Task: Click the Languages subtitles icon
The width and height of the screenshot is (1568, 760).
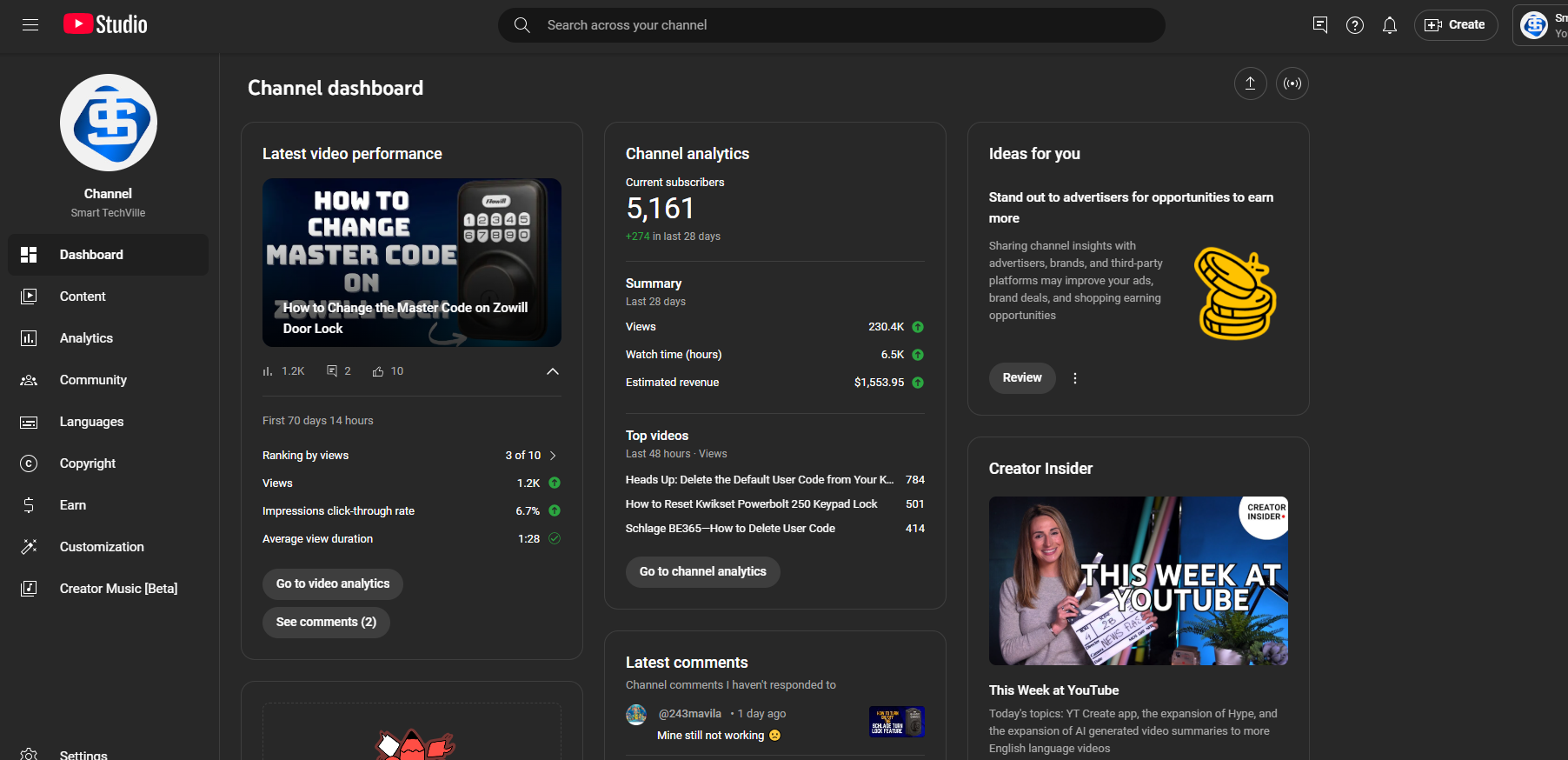Action: 29,422
